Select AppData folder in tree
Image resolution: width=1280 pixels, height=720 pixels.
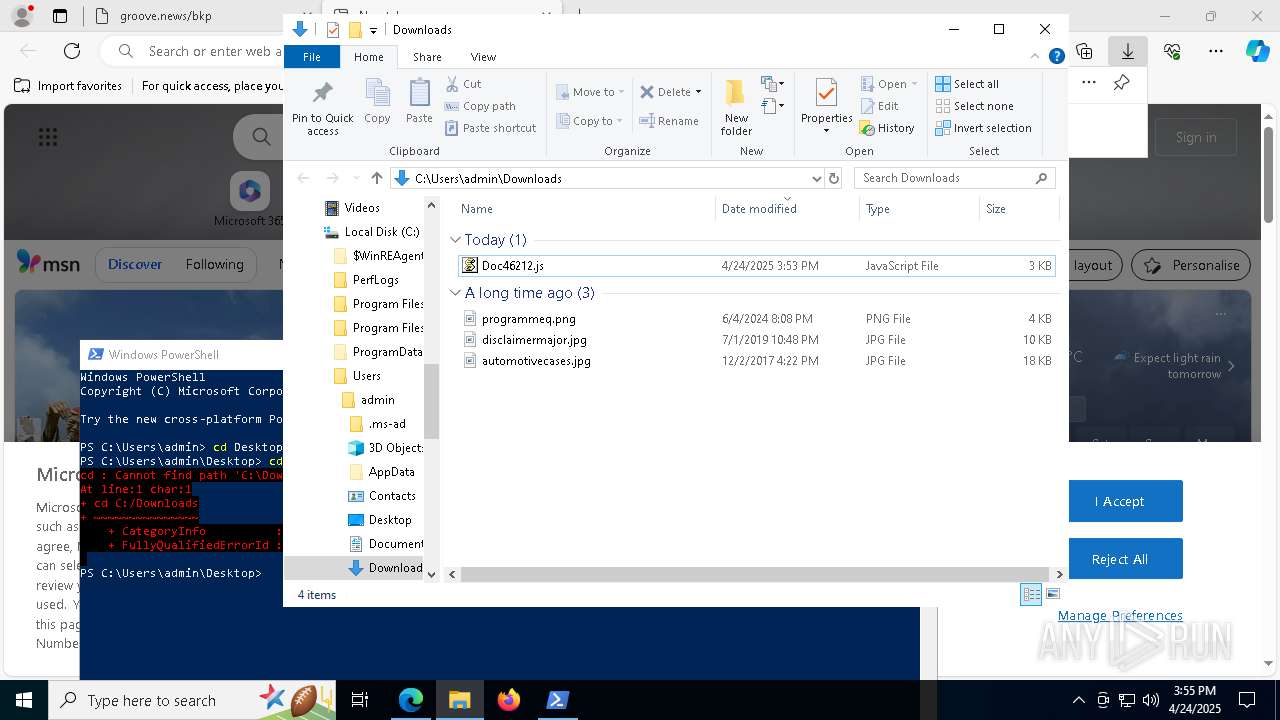[391, 472]
